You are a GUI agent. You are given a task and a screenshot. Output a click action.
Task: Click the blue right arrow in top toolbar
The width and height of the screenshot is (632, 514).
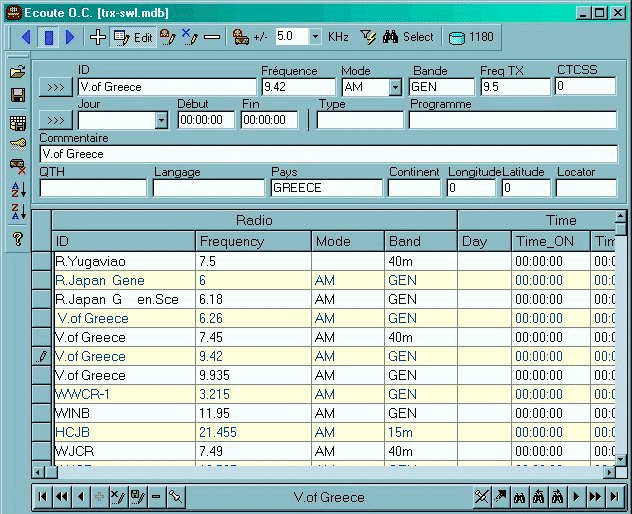(x=70, y=37)
